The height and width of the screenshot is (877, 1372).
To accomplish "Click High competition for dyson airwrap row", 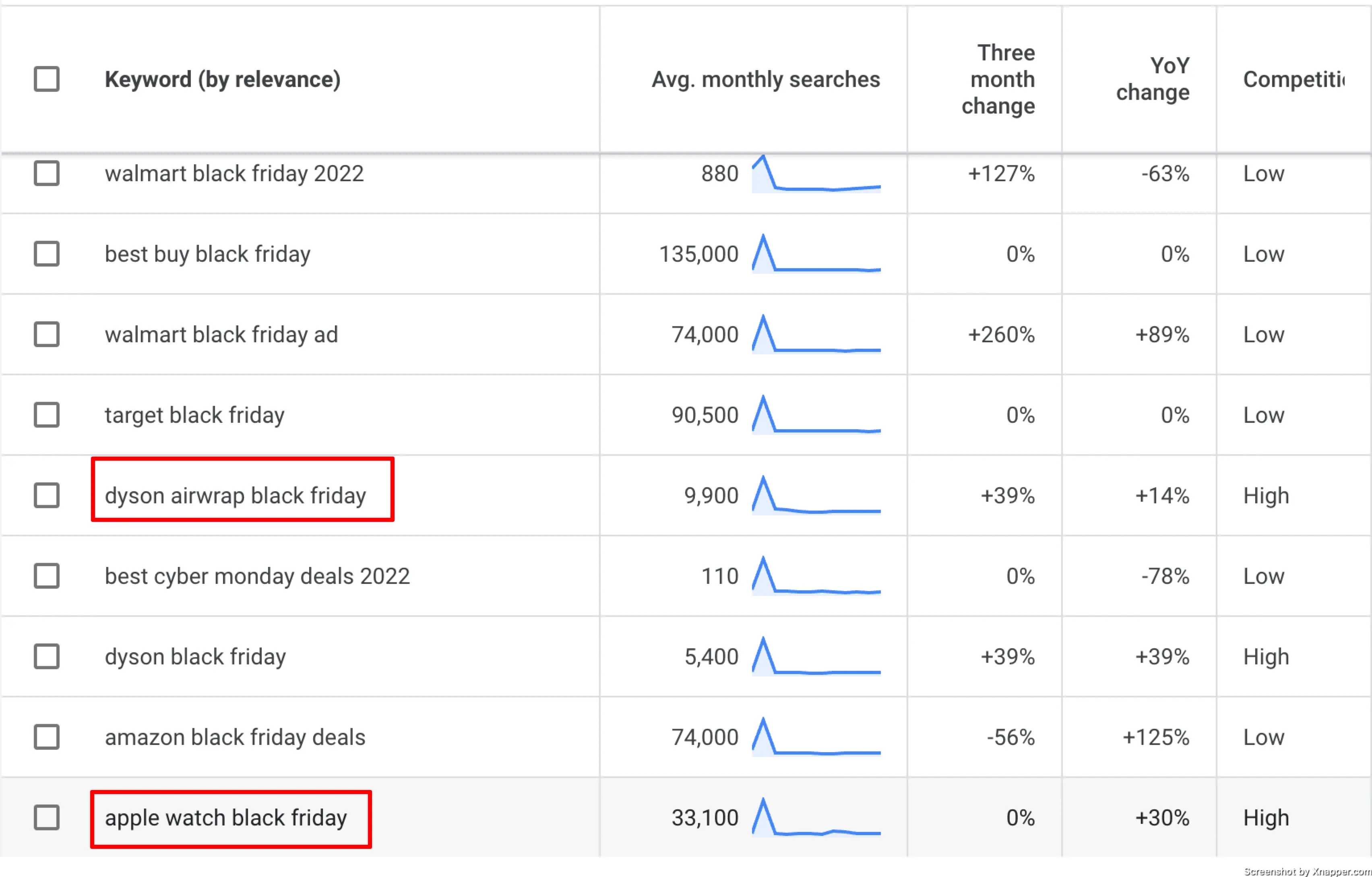I will (x=1266, y=496).
